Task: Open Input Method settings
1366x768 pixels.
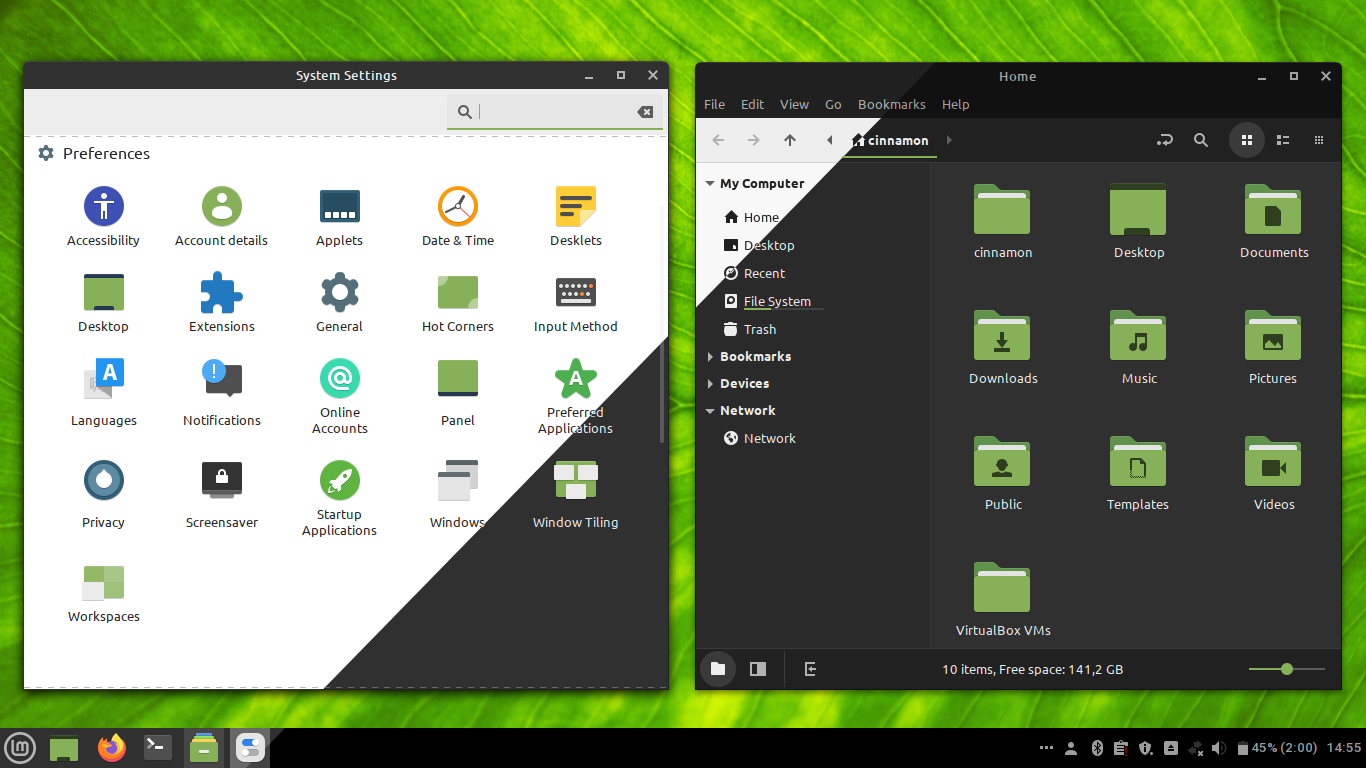Action: (576, 303)
